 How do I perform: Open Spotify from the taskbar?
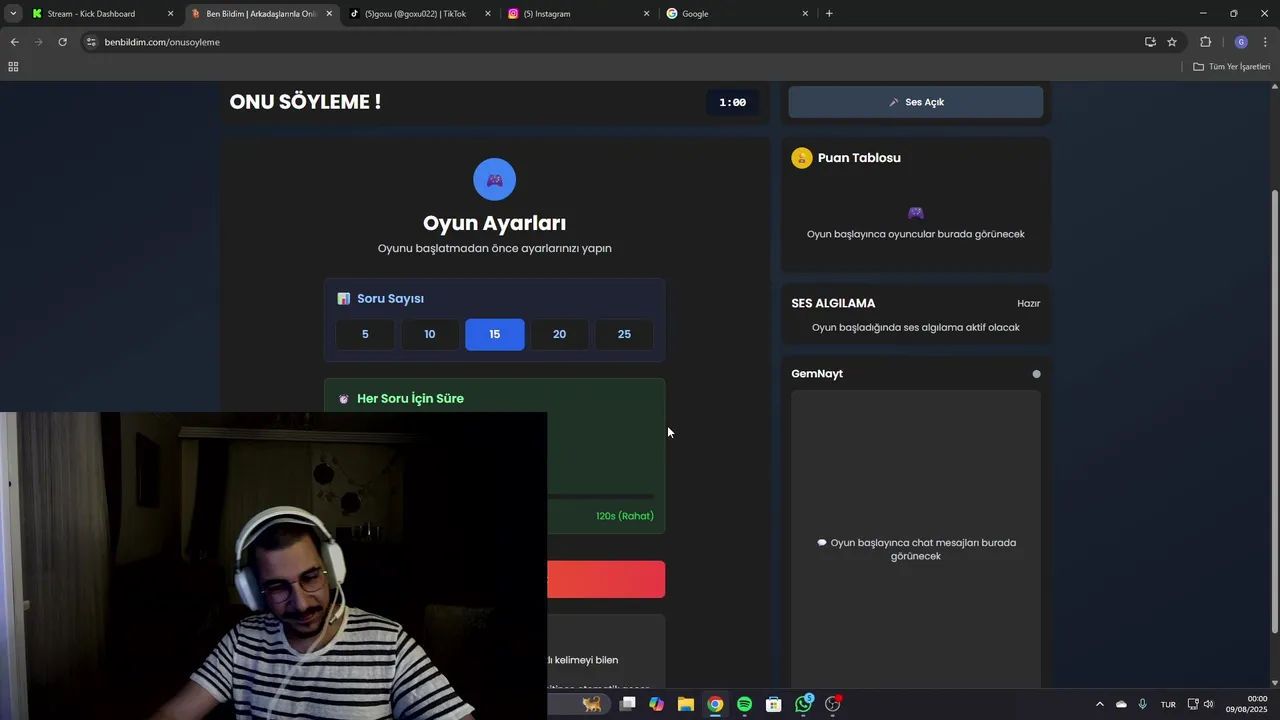tap(744, 704)
